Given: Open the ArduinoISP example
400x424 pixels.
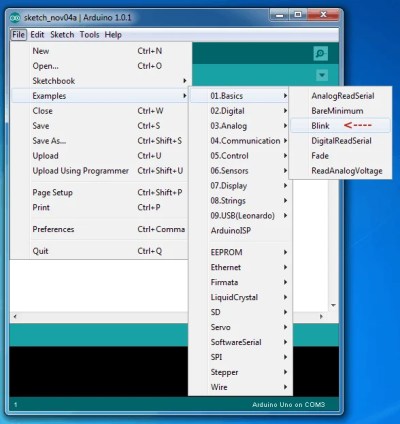Looking at the screenshot, I should click(241, 231).
